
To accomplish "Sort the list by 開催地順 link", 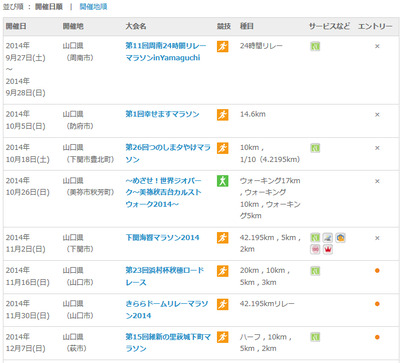I will tap(93, 7).
